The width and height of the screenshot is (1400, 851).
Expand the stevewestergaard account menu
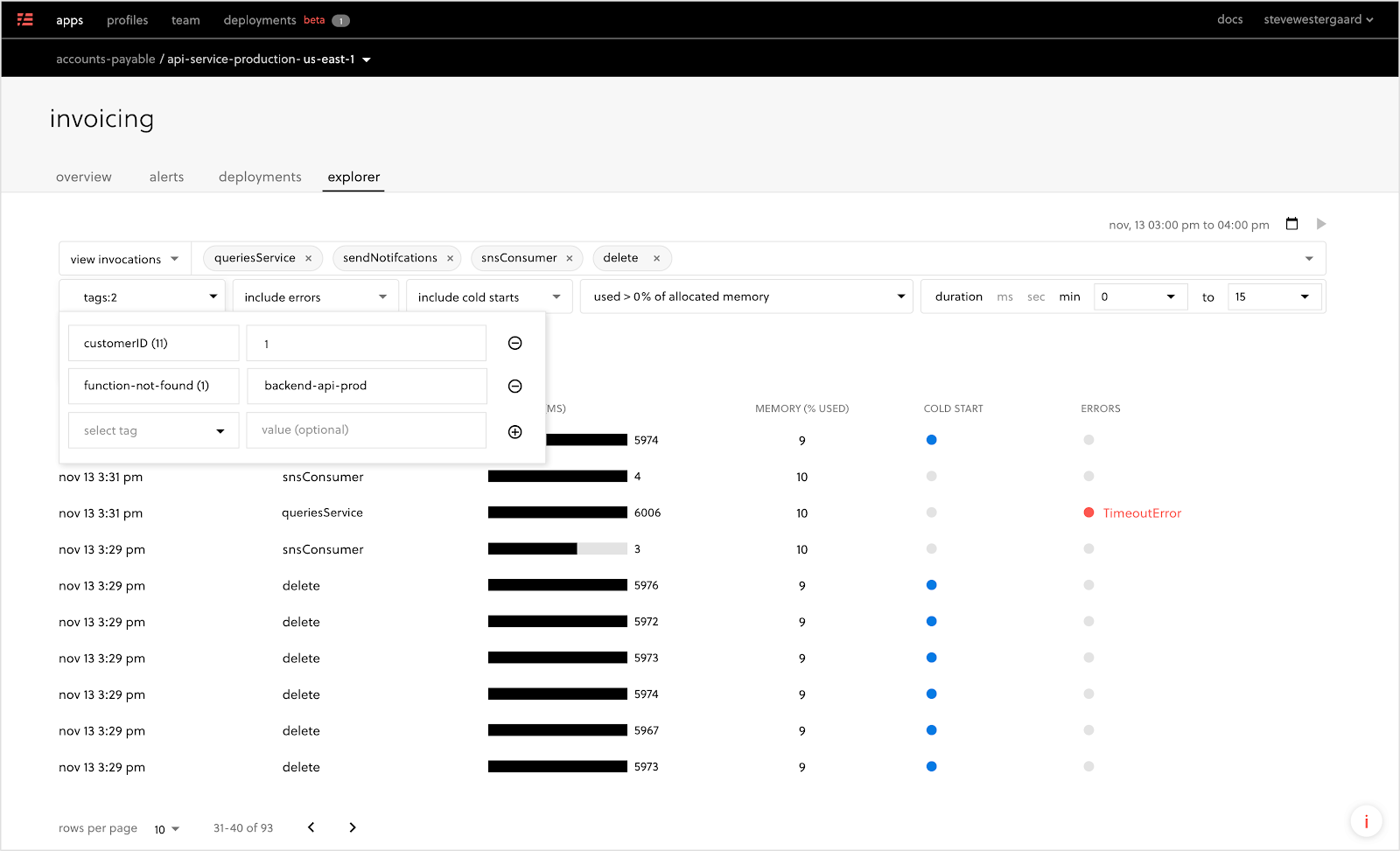[x=1318, y=19]
